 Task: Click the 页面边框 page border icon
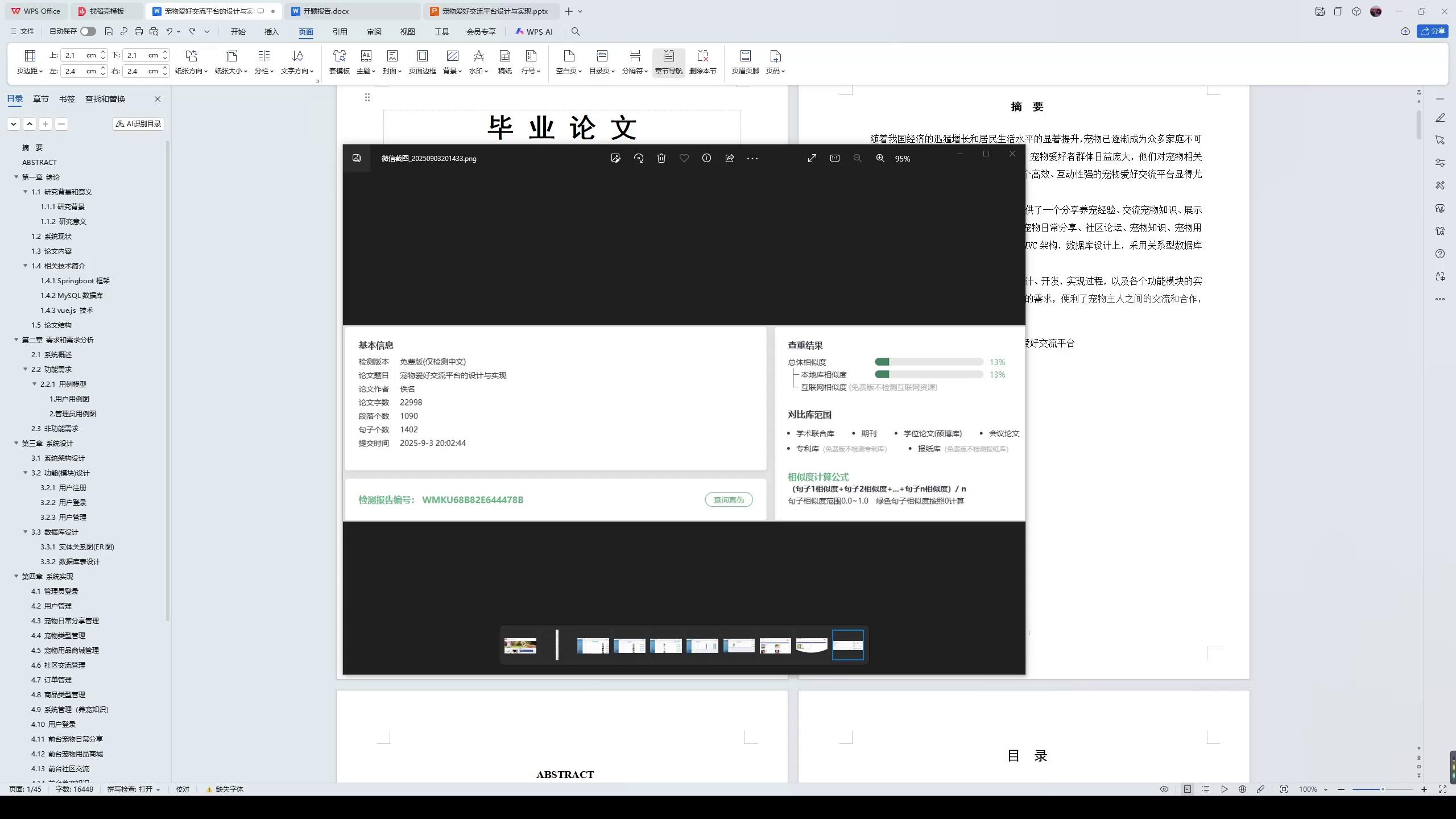click(x=421, y=61)
